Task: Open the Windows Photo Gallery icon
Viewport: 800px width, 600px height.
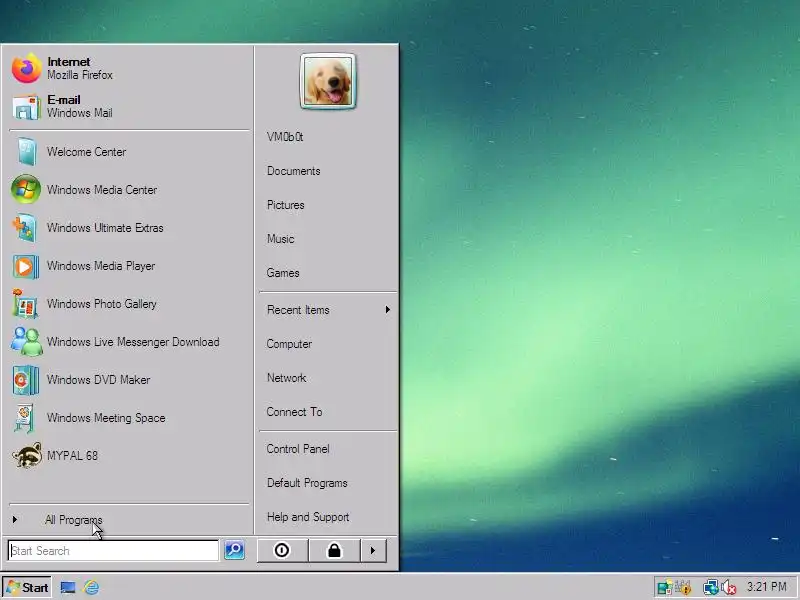Action: [x=26, y=304]
